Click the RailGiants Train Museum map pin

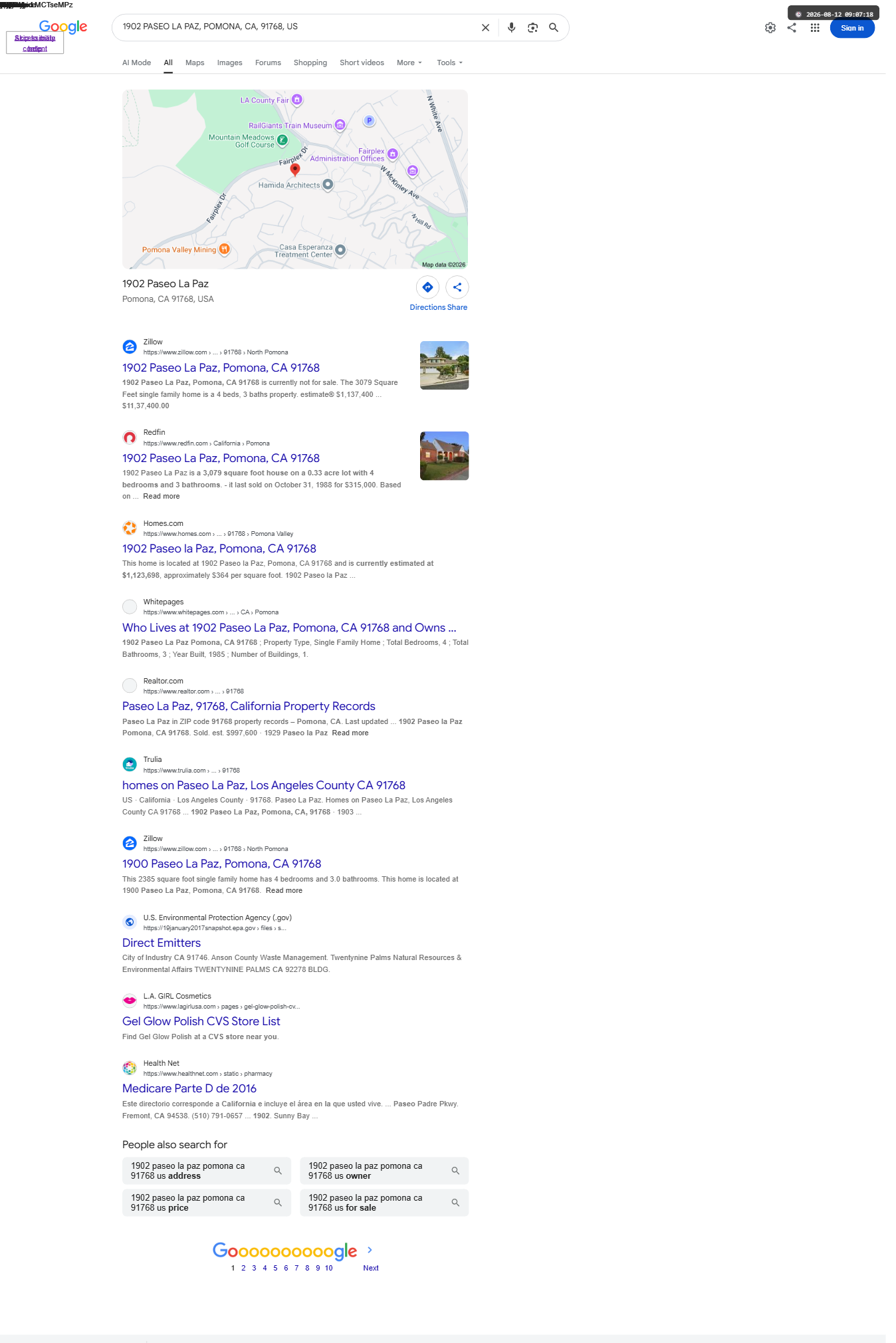click(340, 125)
